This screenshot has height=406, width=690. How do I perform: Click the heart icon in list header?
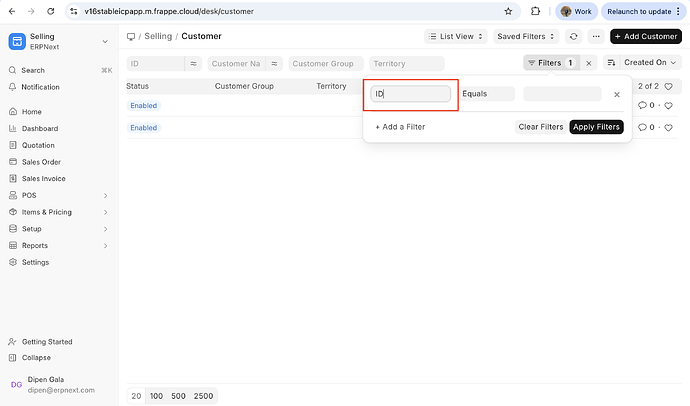pyautogui.click(x=669, y=86)
